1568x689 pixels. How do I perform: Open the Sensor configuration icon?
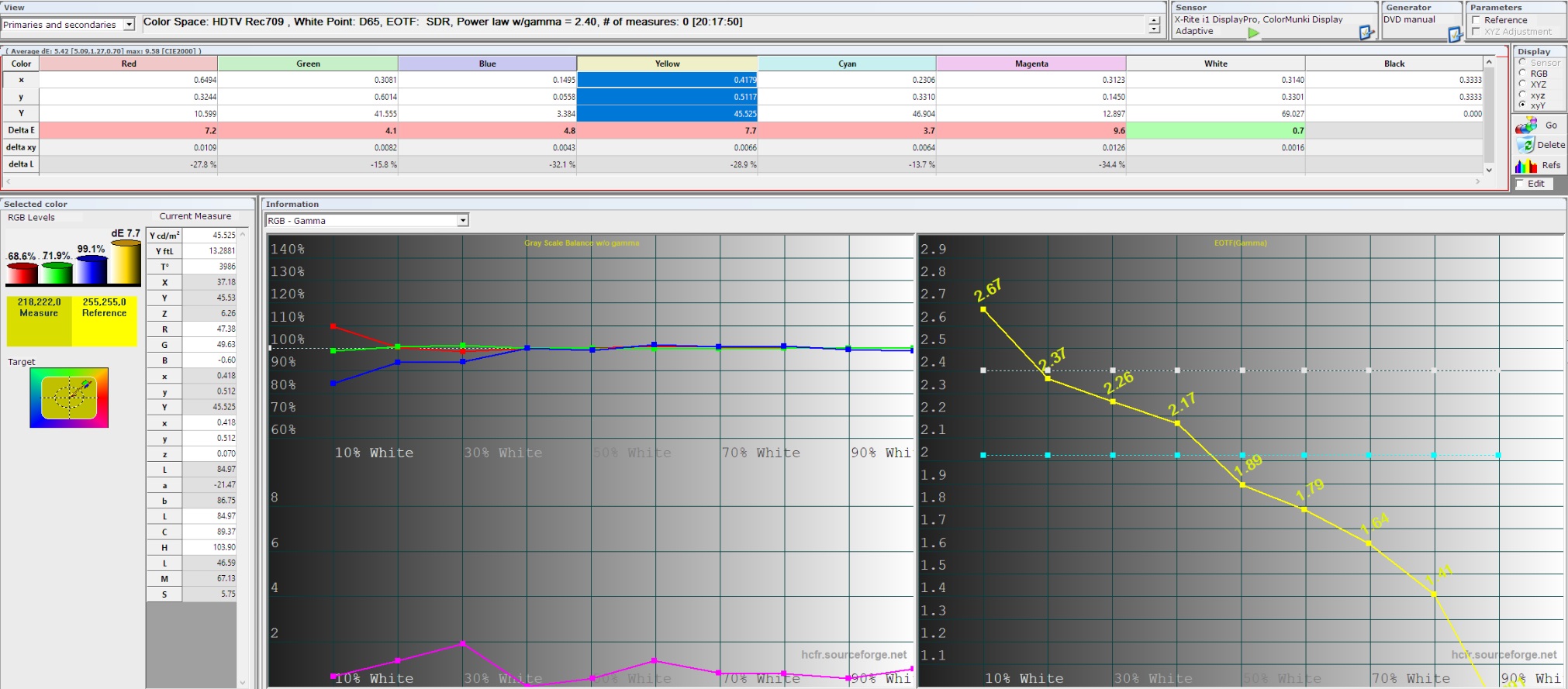1366,33
